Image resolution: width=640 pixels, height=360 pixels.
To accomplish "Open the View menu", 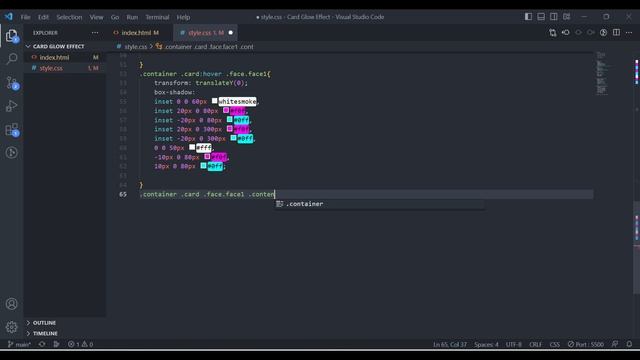I will pyautogui.click(x=96, y=17).
